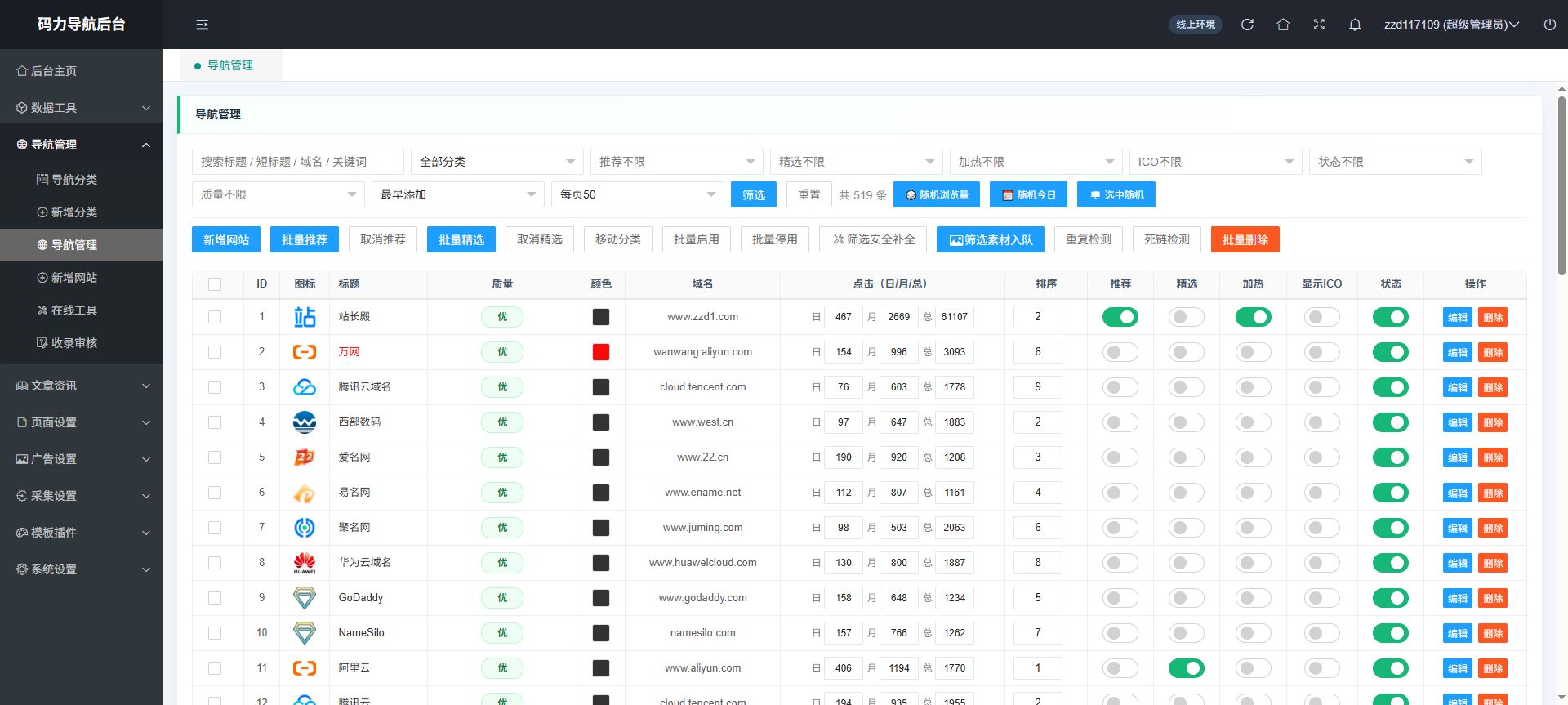
Task: Open the 全部分类 category dropdown
Action: 497,162
